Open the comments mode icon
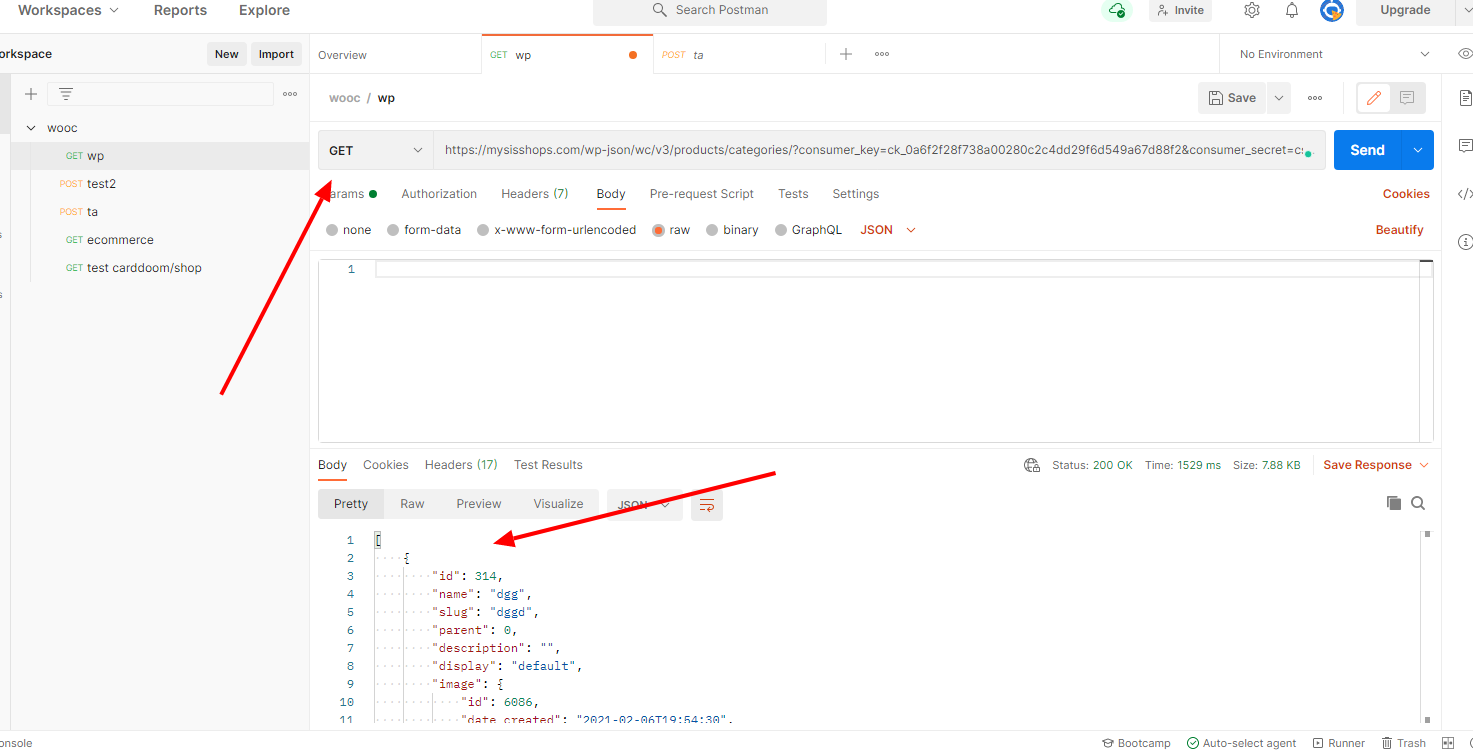The image size is (1473, 751). 1407,98
